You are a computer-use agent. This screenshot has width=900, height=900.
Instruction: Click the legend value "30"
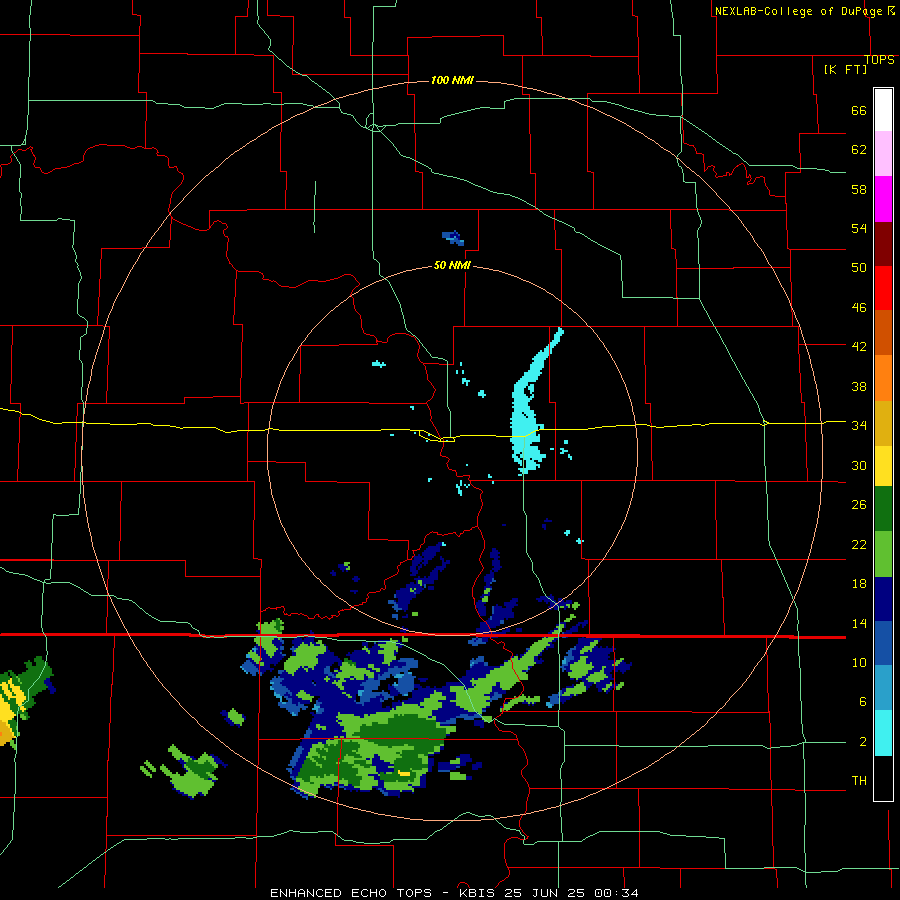pos(859,465)
